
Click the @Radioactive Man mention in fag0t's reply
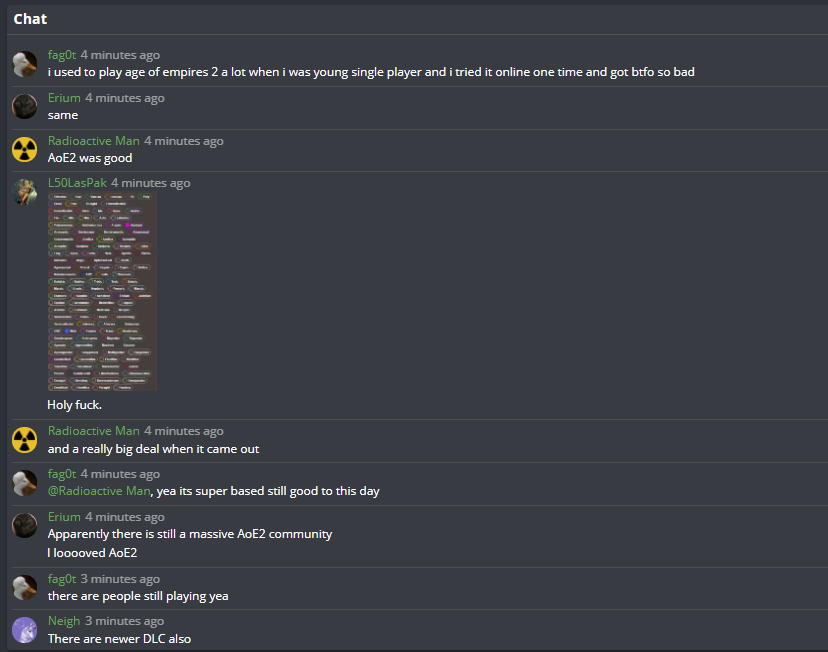(99, 491)
